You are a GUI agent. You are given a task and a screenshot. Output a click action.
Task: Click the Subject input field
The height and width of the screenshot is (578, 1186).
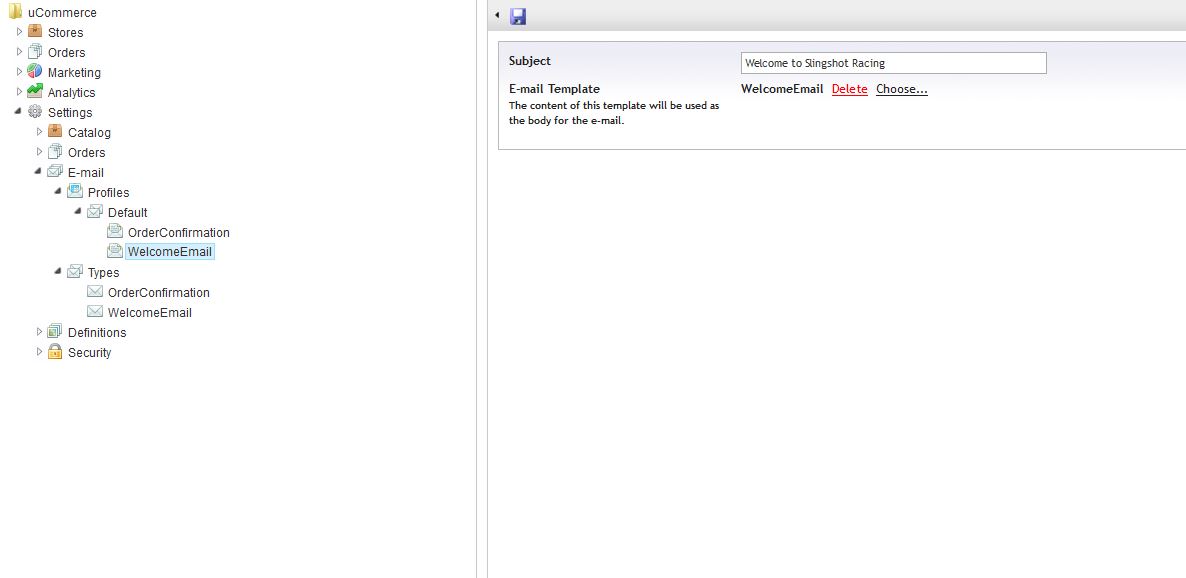click(x=893, y=63)
